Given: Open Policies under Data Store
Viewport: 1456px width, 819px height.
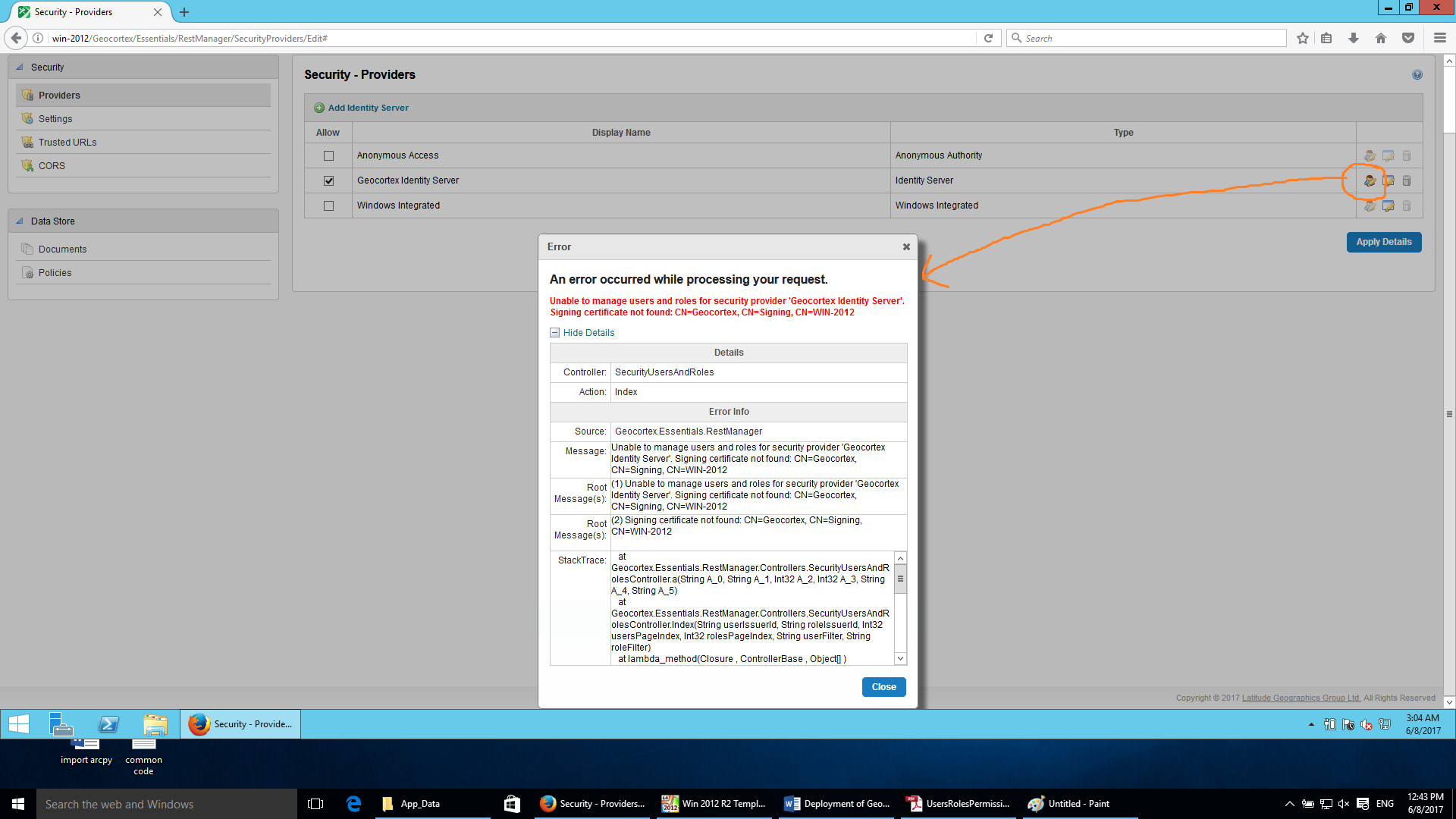Looking at the screenshot, I should coord(143,273).
